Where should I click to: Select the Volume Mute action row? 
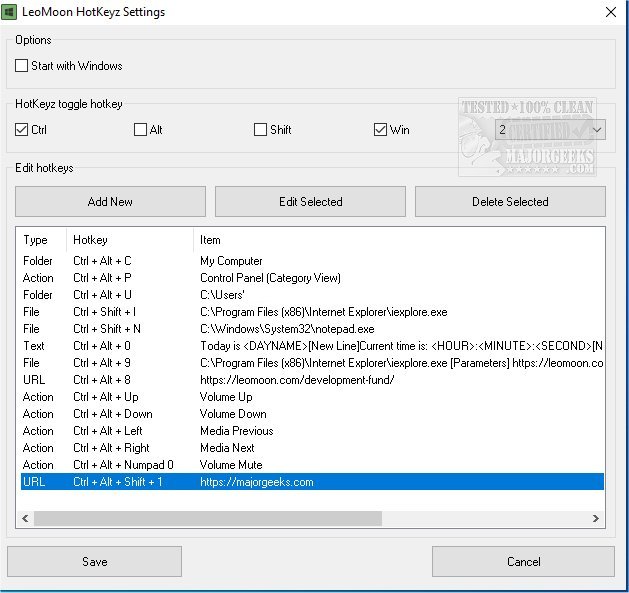pyautogui.click(x=312, y=465)
